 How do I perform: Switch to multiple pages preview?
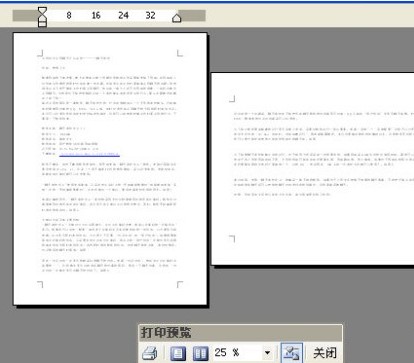200,353
